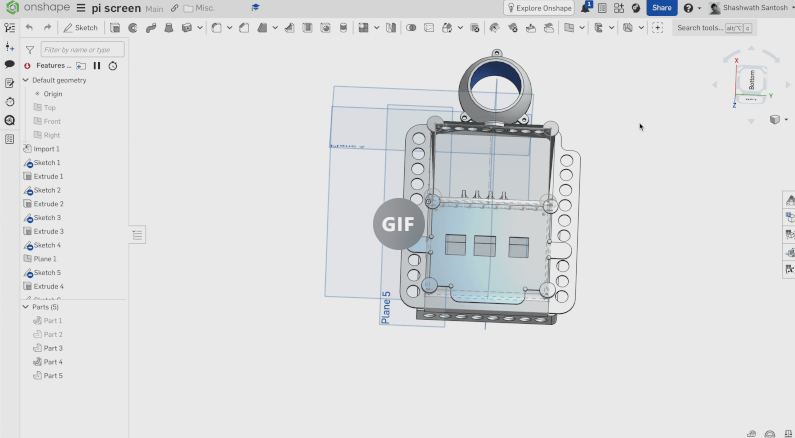Select Plane 1 in the feature list

45,259
